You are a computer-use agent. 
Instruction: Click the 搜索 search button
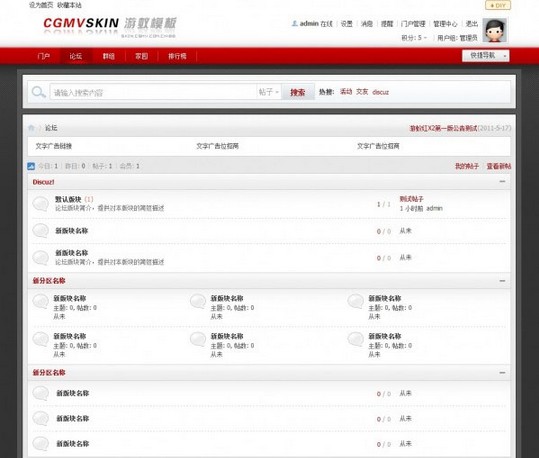click(x=298, y=92)
